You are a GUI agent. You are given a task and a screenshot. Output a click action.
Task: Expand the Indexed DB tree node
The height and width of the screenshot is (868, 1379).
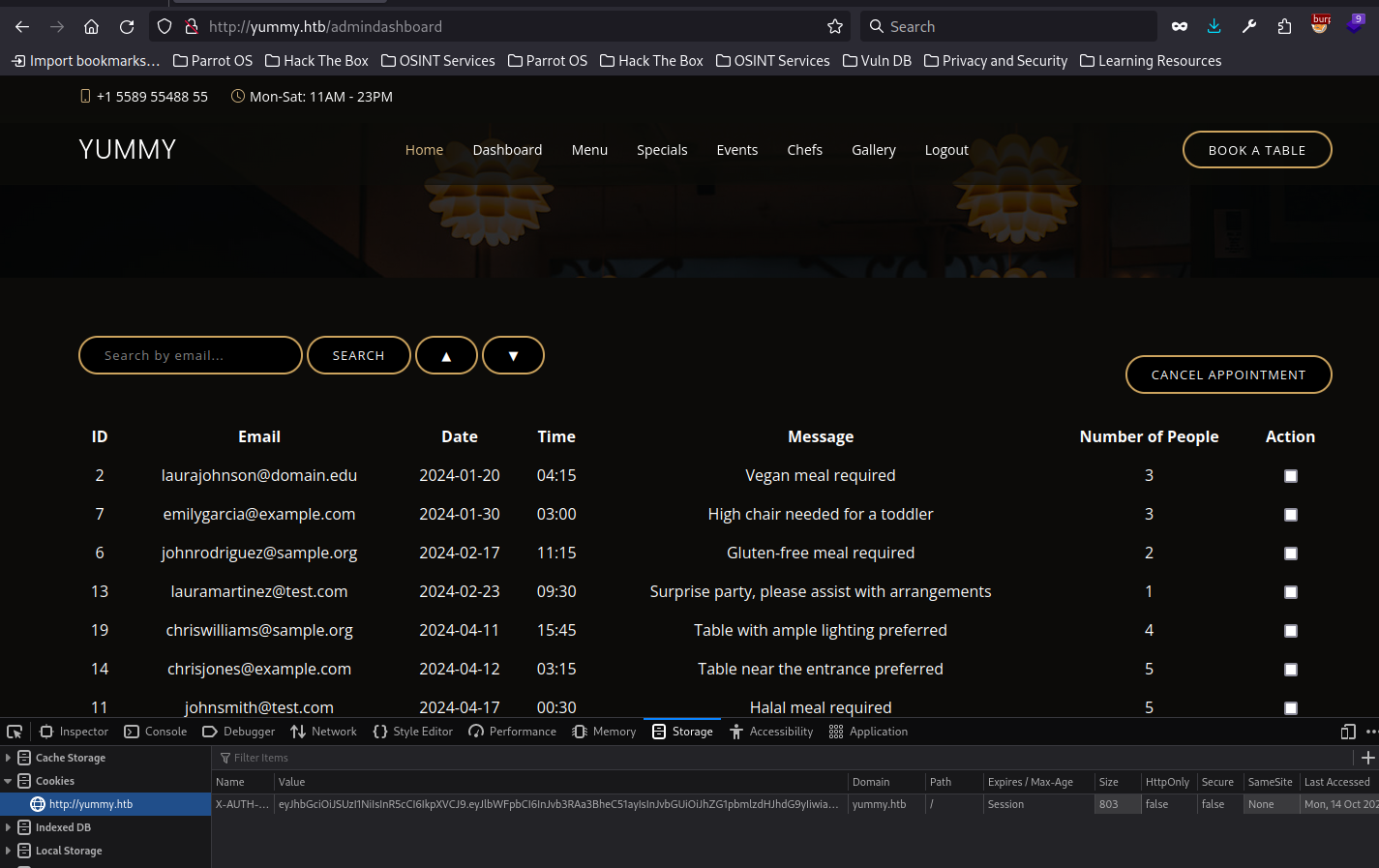coord(9,827)
